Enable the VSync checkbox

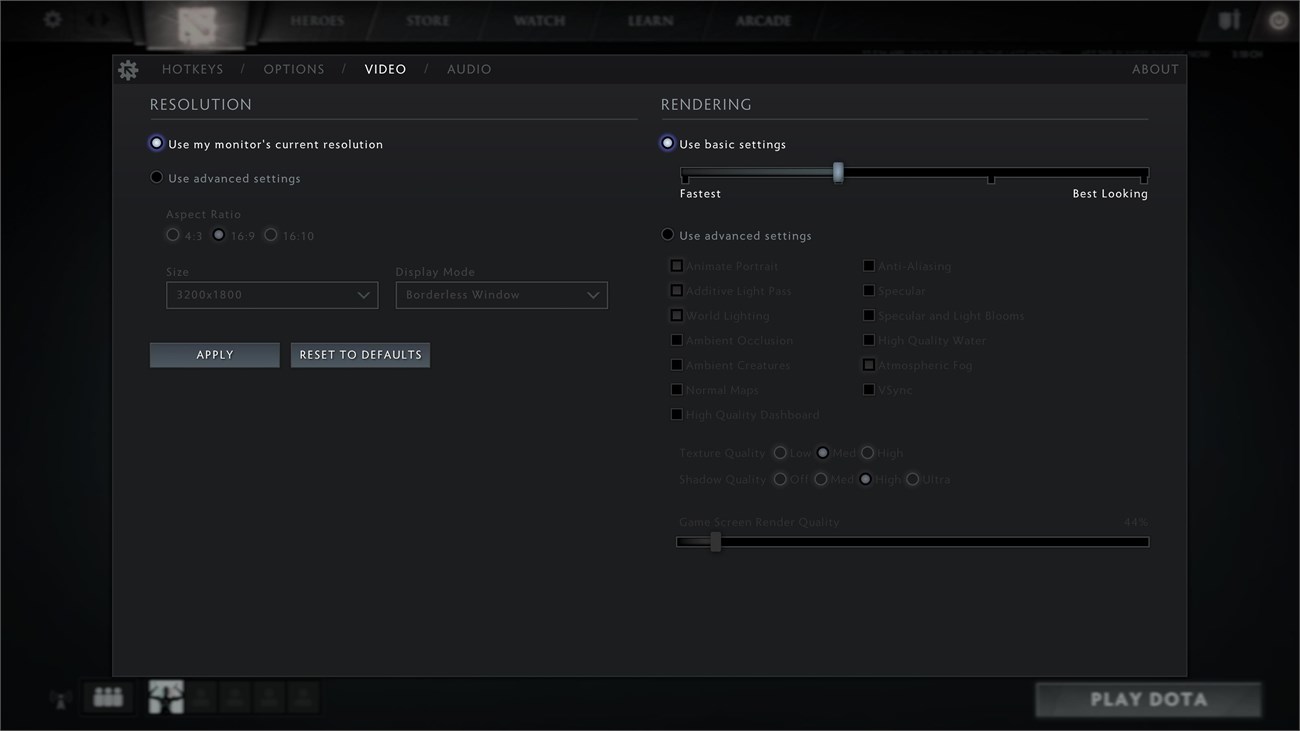[869, 389]
